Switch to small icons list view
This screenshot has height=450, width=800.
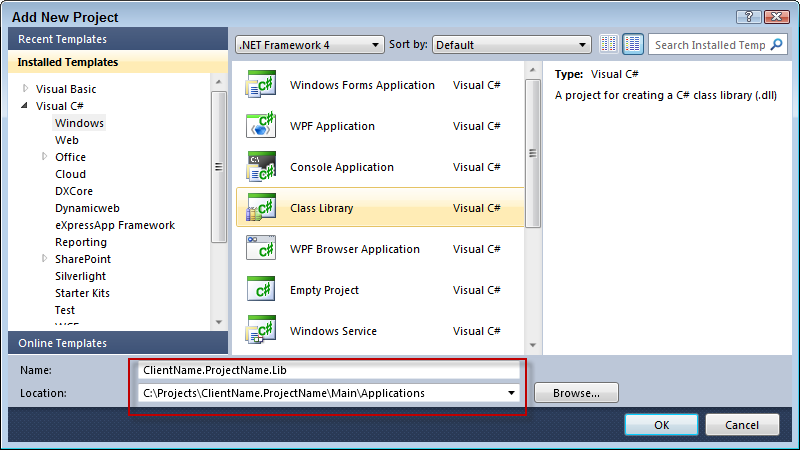pyautogui.click(x=609, y=45)
